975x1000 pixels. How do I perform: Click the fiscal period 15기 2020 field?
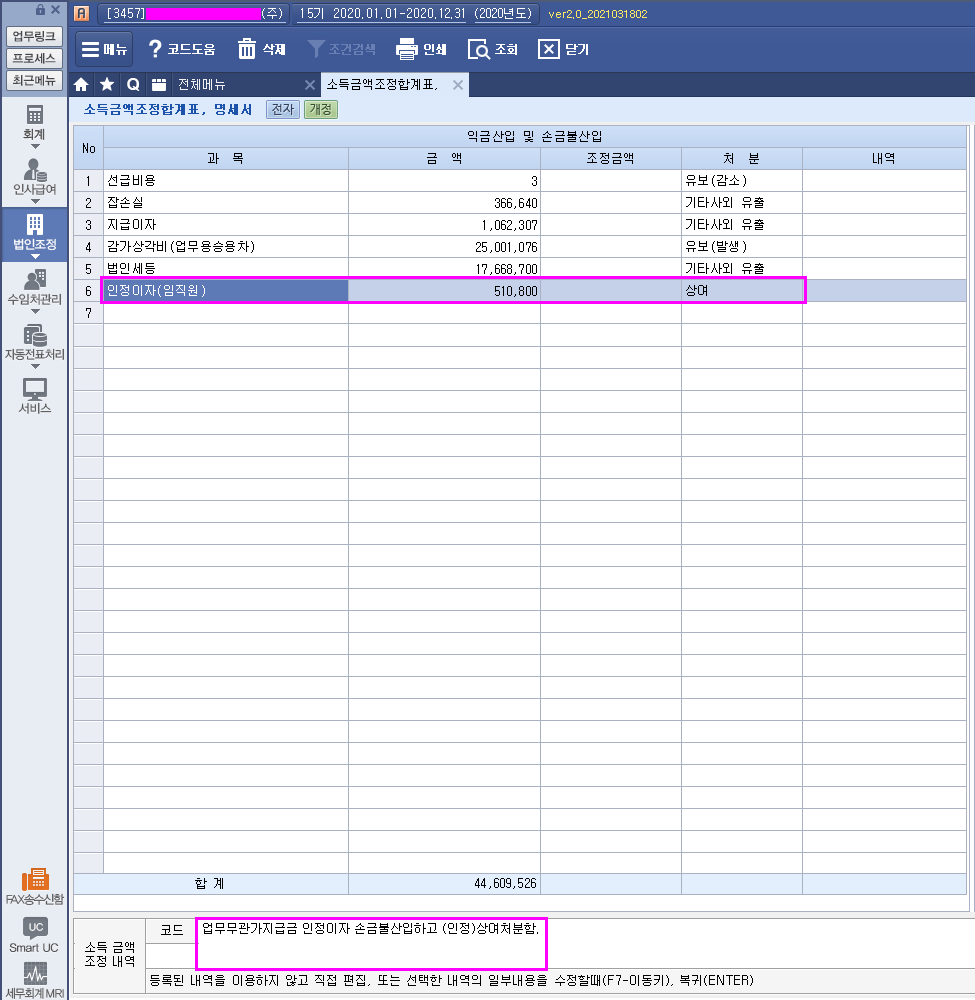[416, 13]
